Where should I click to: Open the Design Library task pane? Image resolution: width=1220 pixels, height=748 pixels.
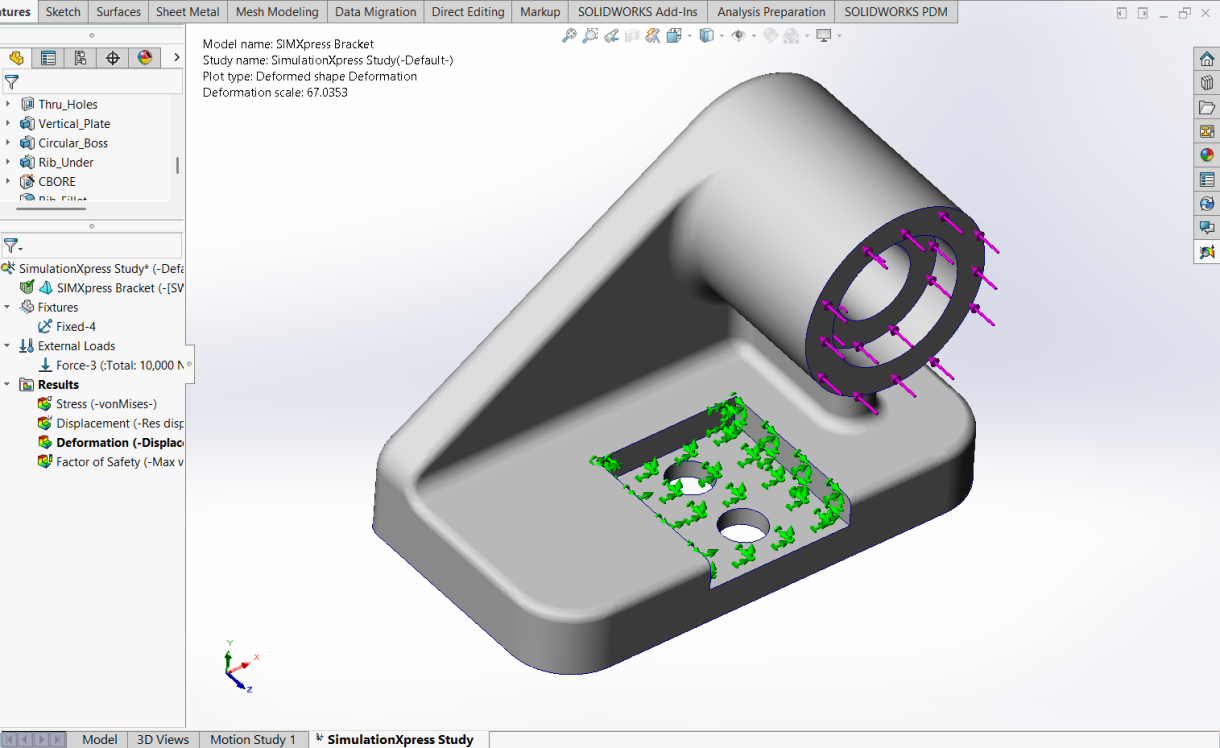point(1207,82)
